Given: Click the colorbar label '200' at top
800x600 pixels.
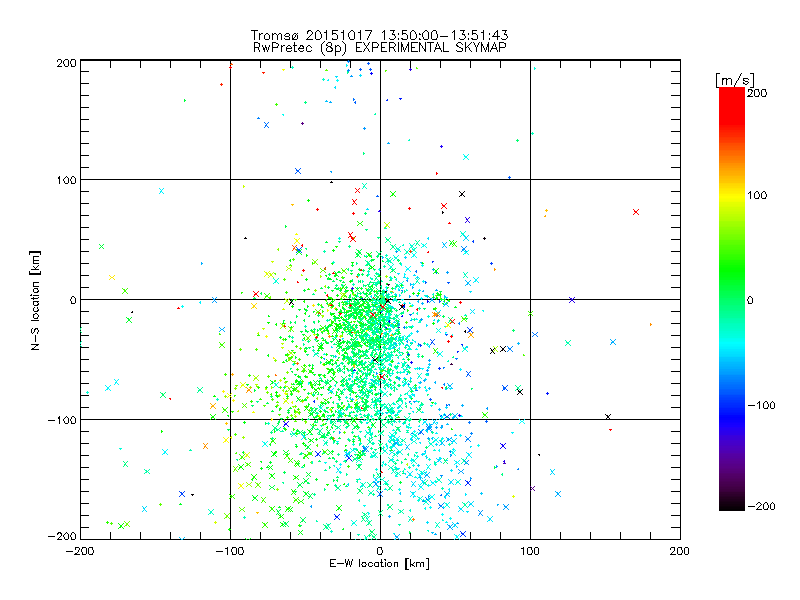Looking at the screenshot, I should (x=757, y=93).
